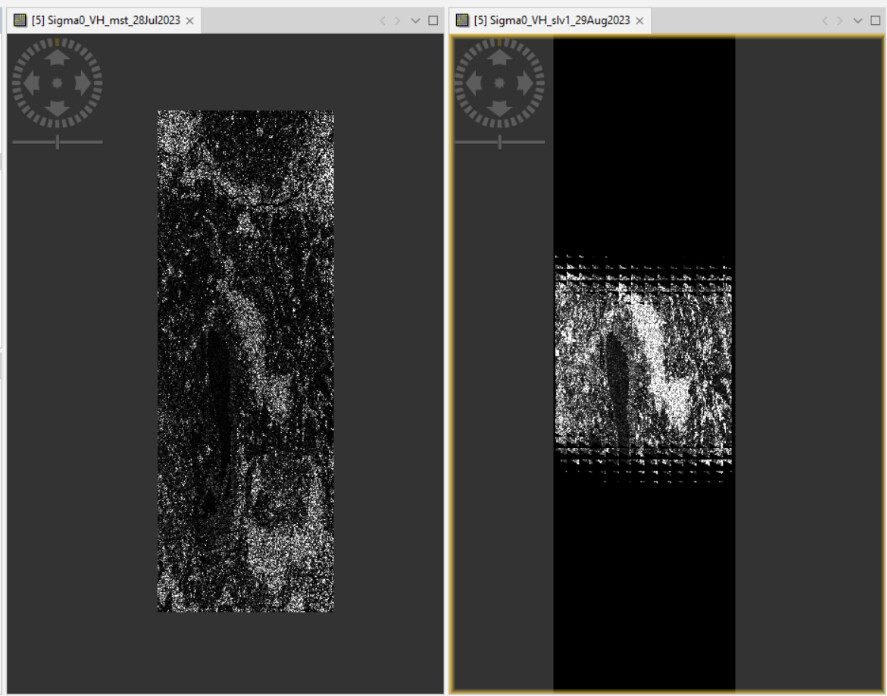
Task: Click pan down arrow in left view
Action: click(57, 106)
